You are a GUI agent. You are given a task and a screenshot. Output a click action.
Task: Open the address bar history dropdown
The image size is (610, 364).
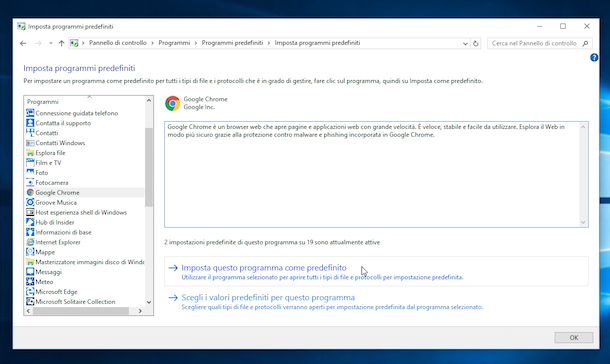(465, 44)
